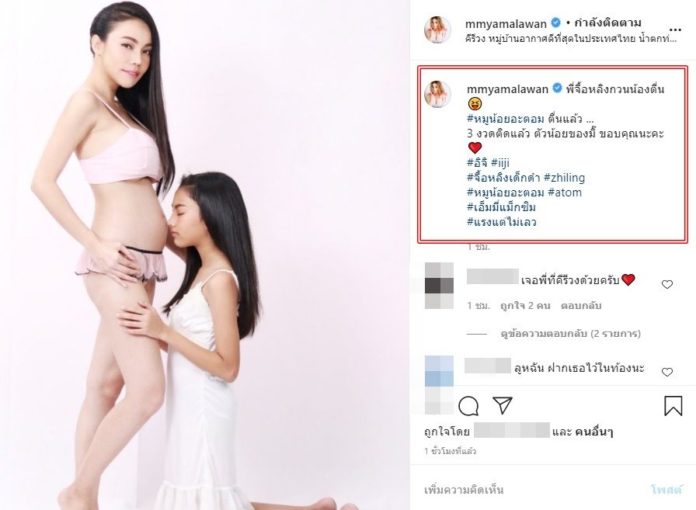Like the first comment with heart icon
696x510 pixels.
pos(667,285)
